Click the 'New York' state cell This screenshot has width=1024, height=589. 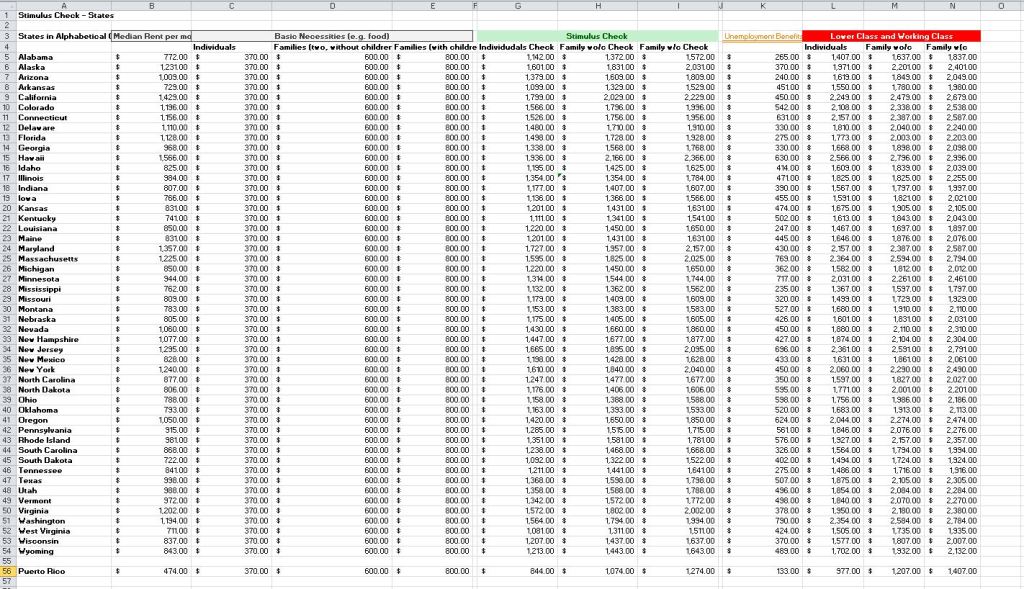[x=40, y=369]
